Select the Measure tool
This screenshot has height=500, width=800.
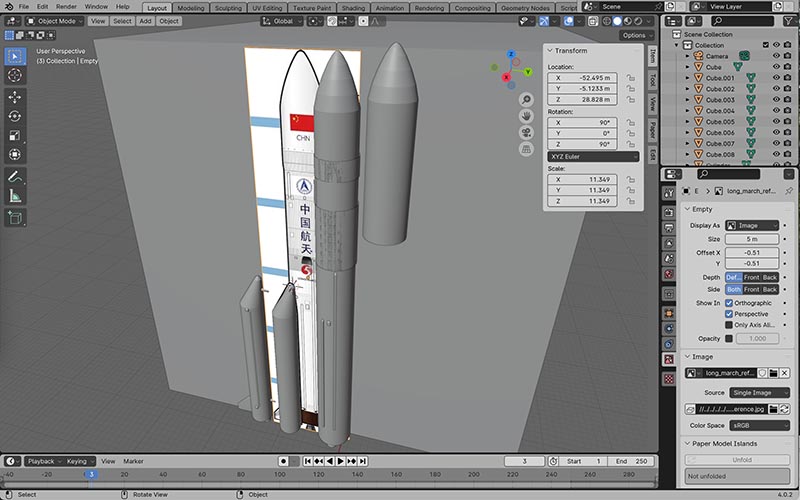pyautogui.click(x=16, y=195)
